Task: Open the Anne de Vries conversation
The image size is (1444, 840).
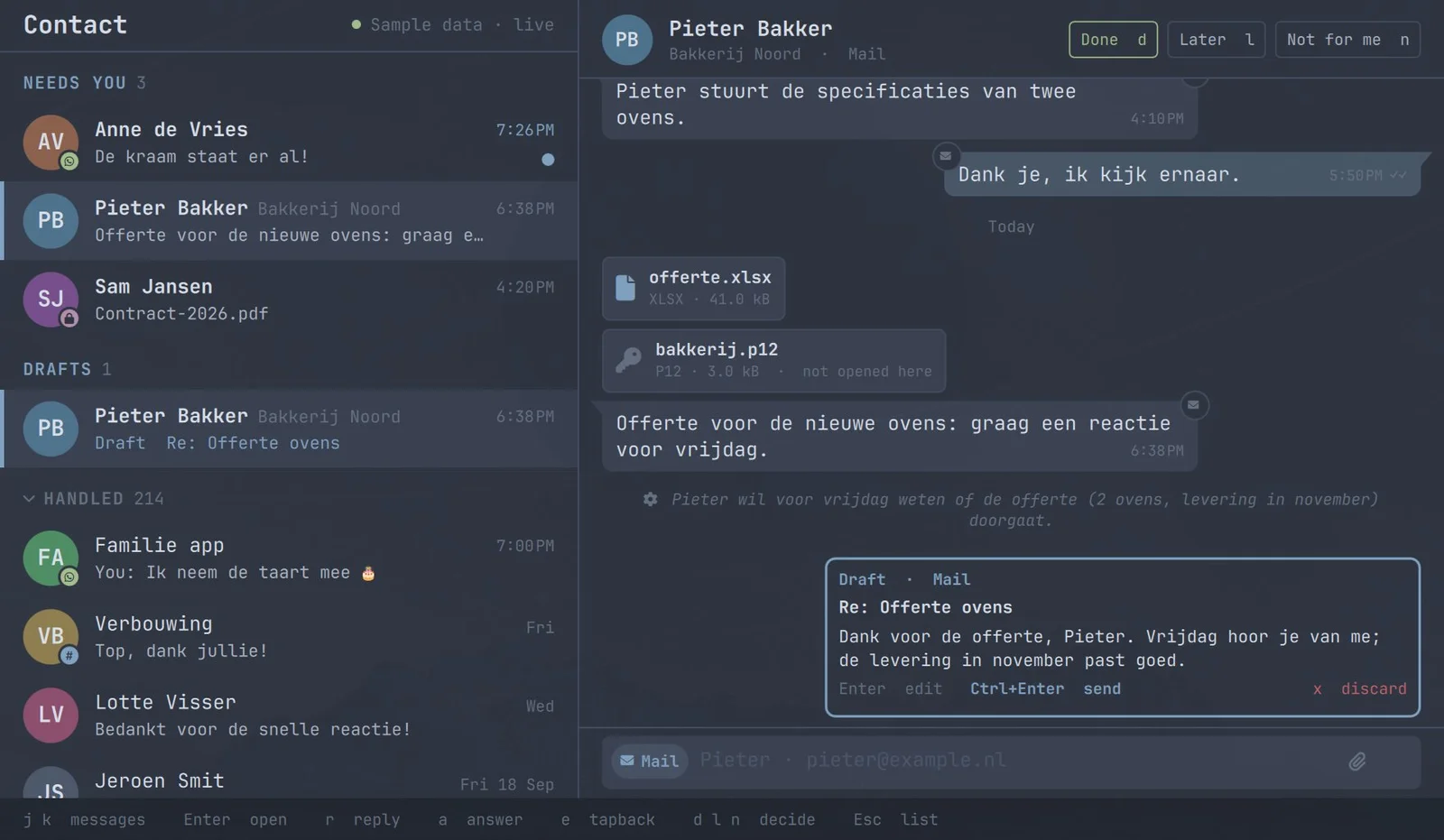Action: click(x=289, y=143)
